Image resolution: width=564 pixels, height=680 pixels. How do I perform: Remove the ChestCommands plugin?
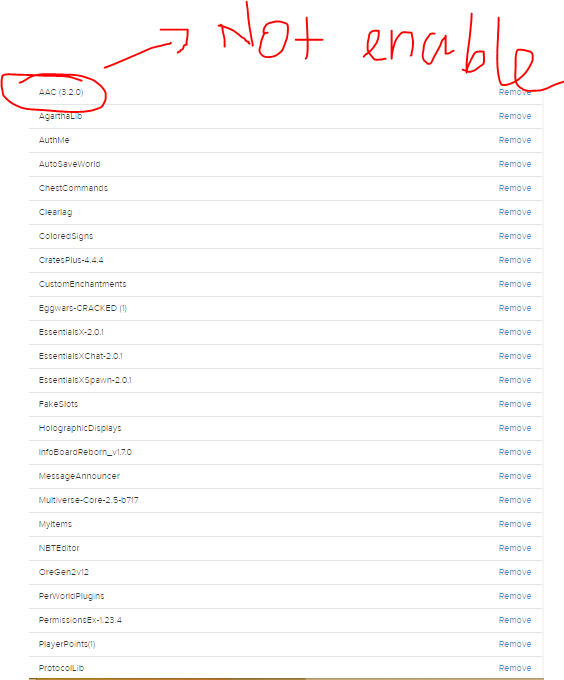[x=515, y=188]
